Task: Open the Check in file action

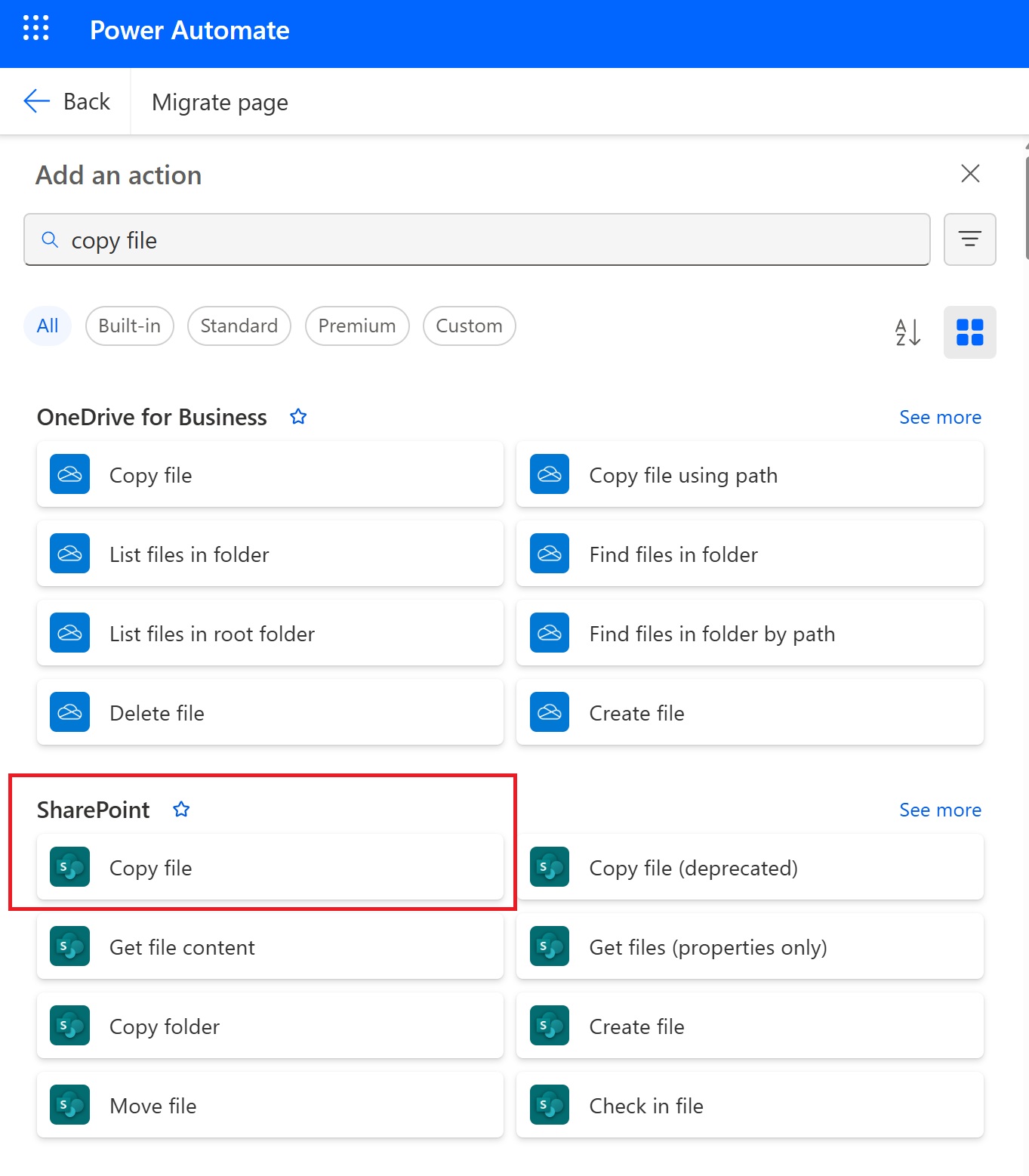Action: 749,1105
